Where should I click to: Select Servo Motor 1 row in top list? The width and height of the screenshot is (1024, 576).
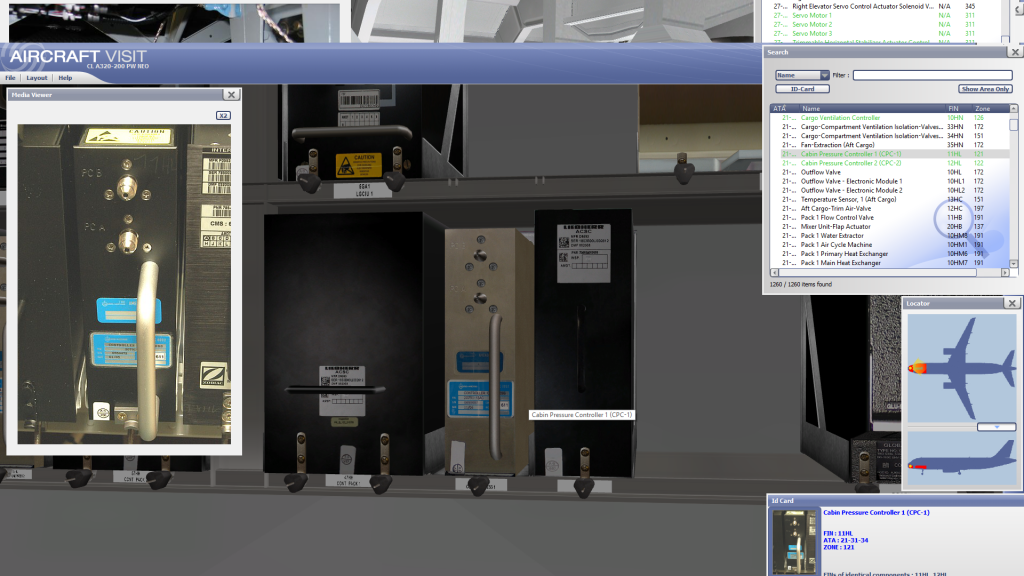click(888, 16)
